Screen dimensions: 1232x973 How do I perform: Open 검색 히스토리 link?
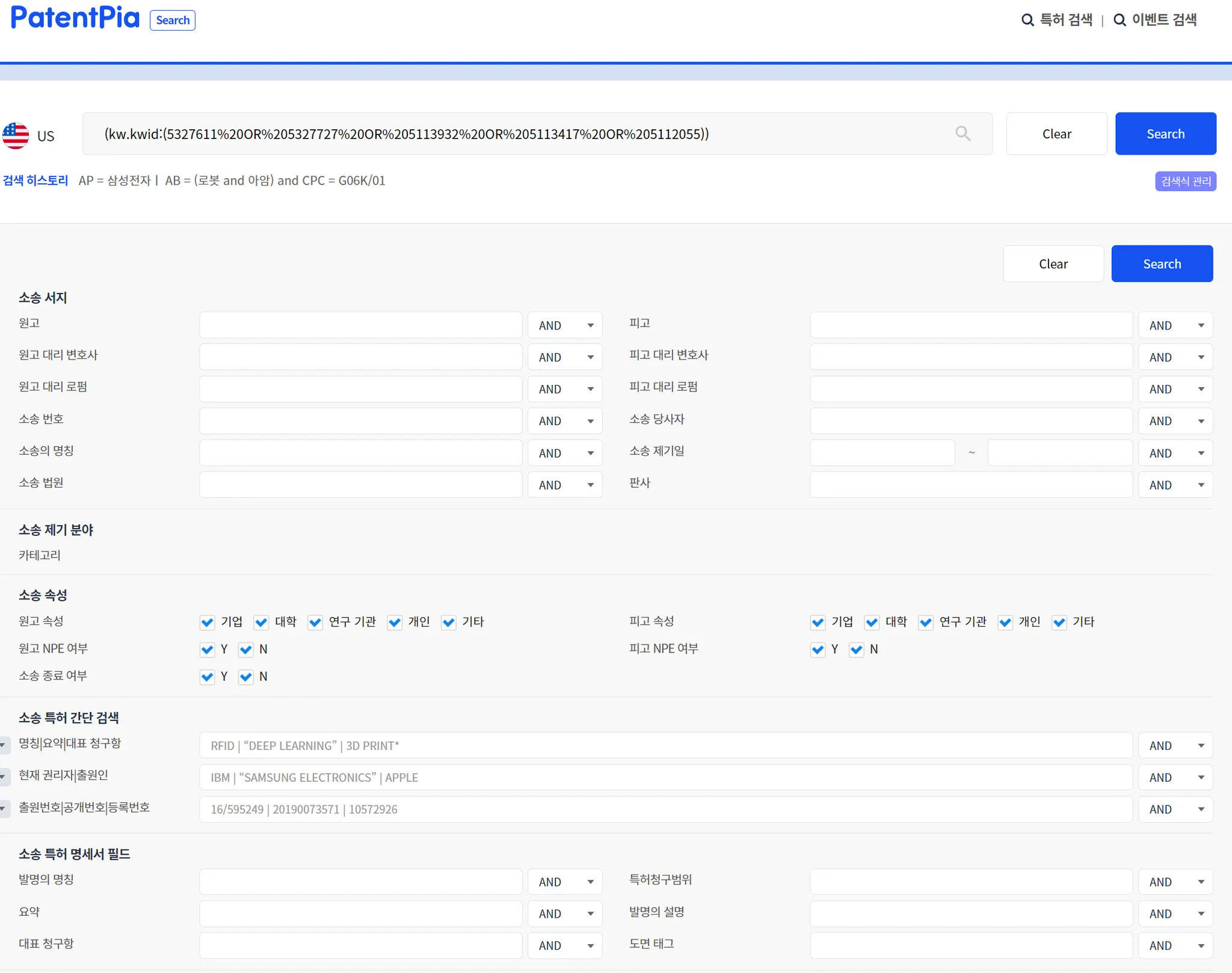35,180
